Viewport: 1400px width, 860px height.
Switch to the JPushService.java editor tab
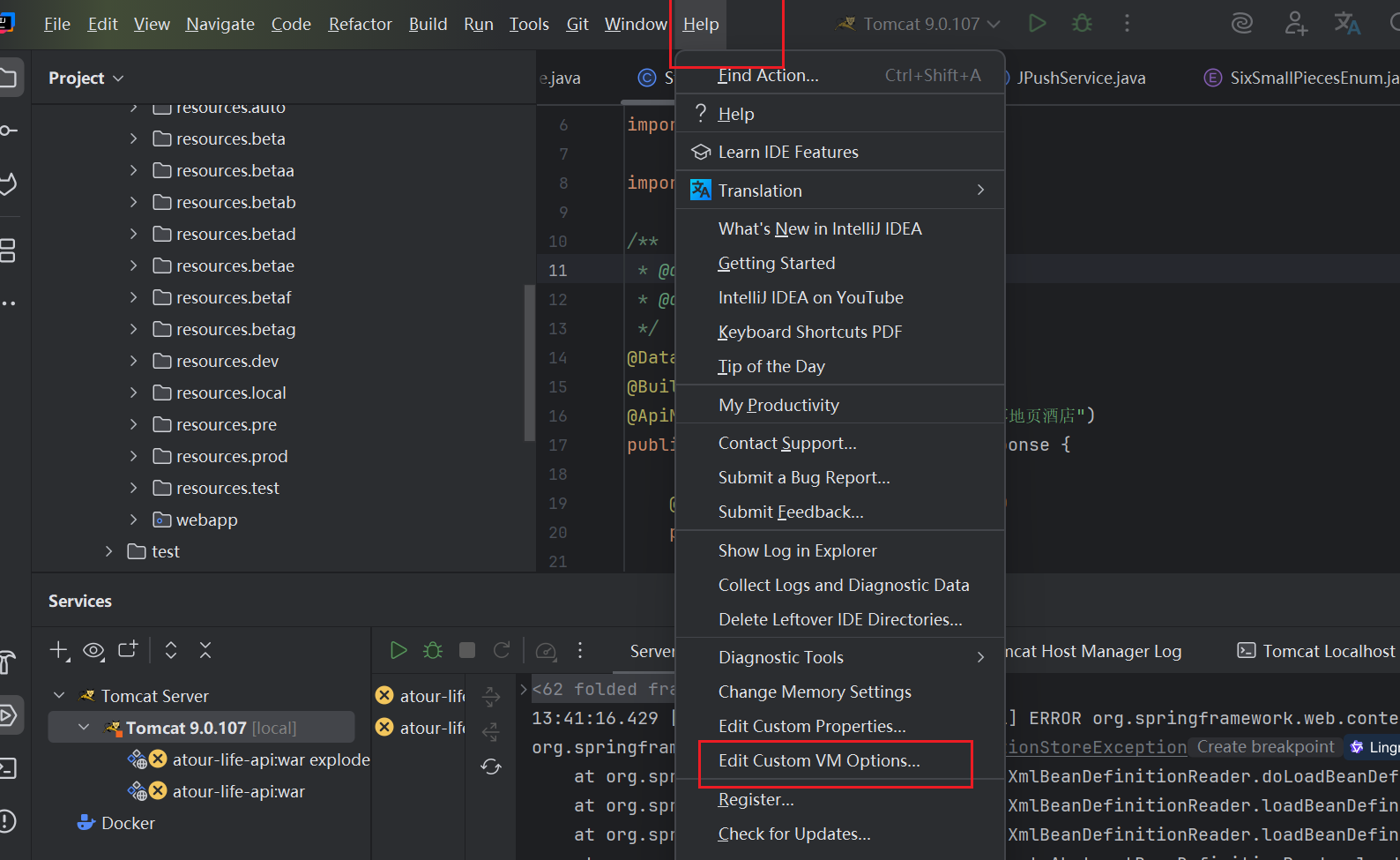click(x=1082, y=78)
